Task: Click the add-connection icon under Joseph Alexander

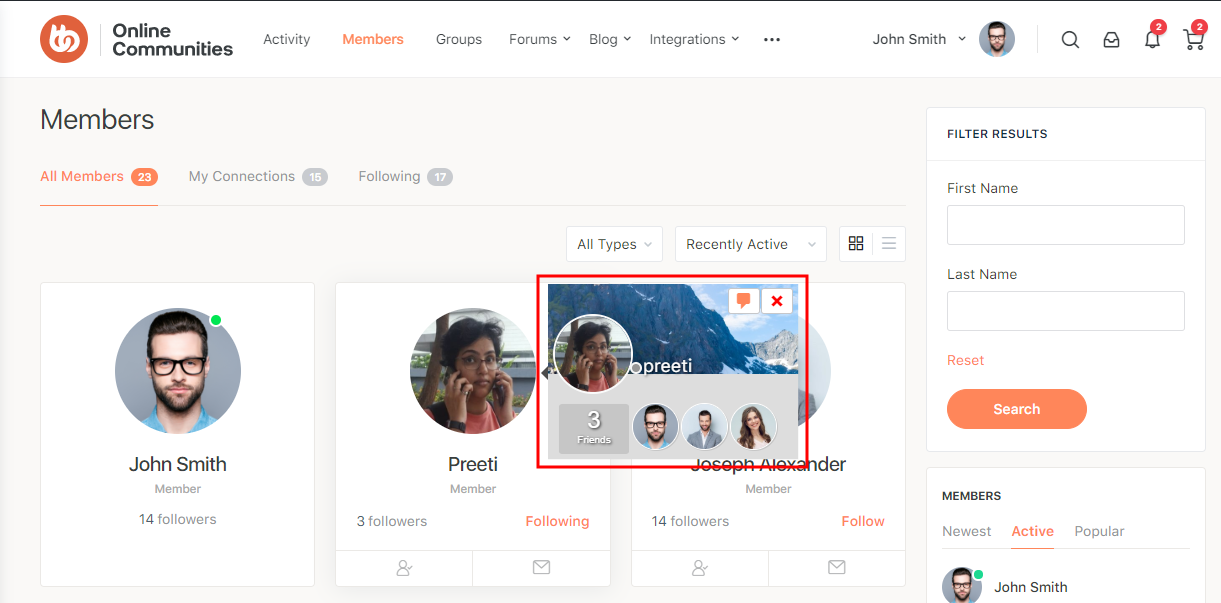Action: click(x=700, y=568)
